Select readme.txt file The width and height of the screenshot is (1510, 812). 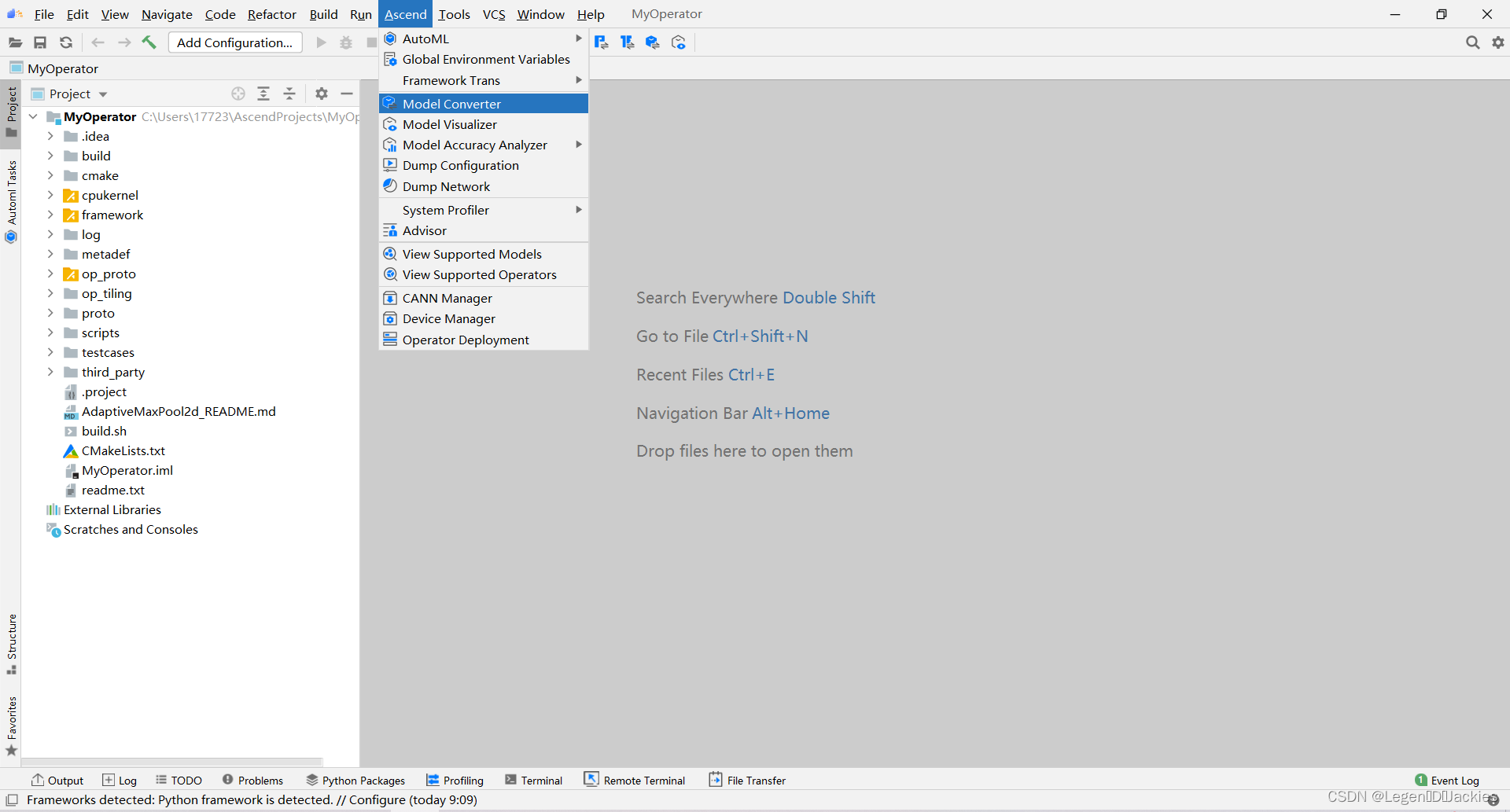point(113,490)
